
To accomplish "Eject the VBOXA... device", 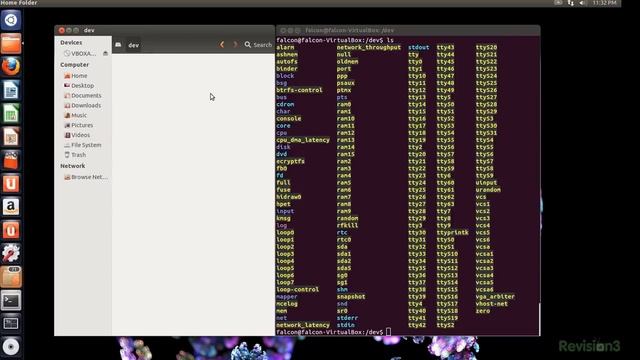I will tap(105, 53).
